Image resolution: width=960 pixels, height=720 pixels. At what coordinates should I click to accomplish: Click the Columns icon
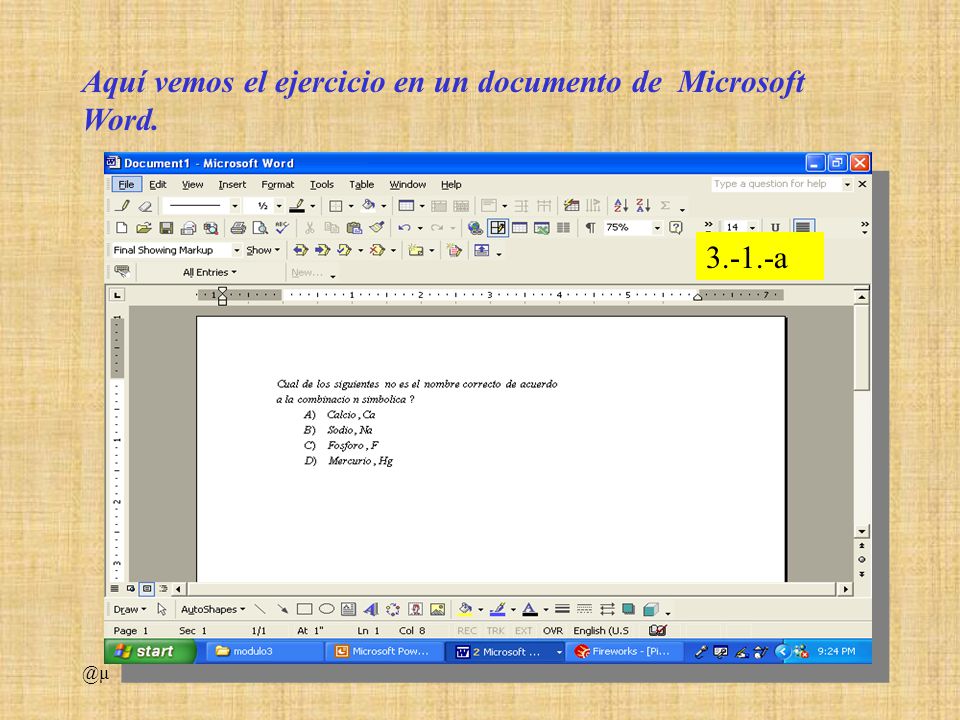(x=563, y=228)
